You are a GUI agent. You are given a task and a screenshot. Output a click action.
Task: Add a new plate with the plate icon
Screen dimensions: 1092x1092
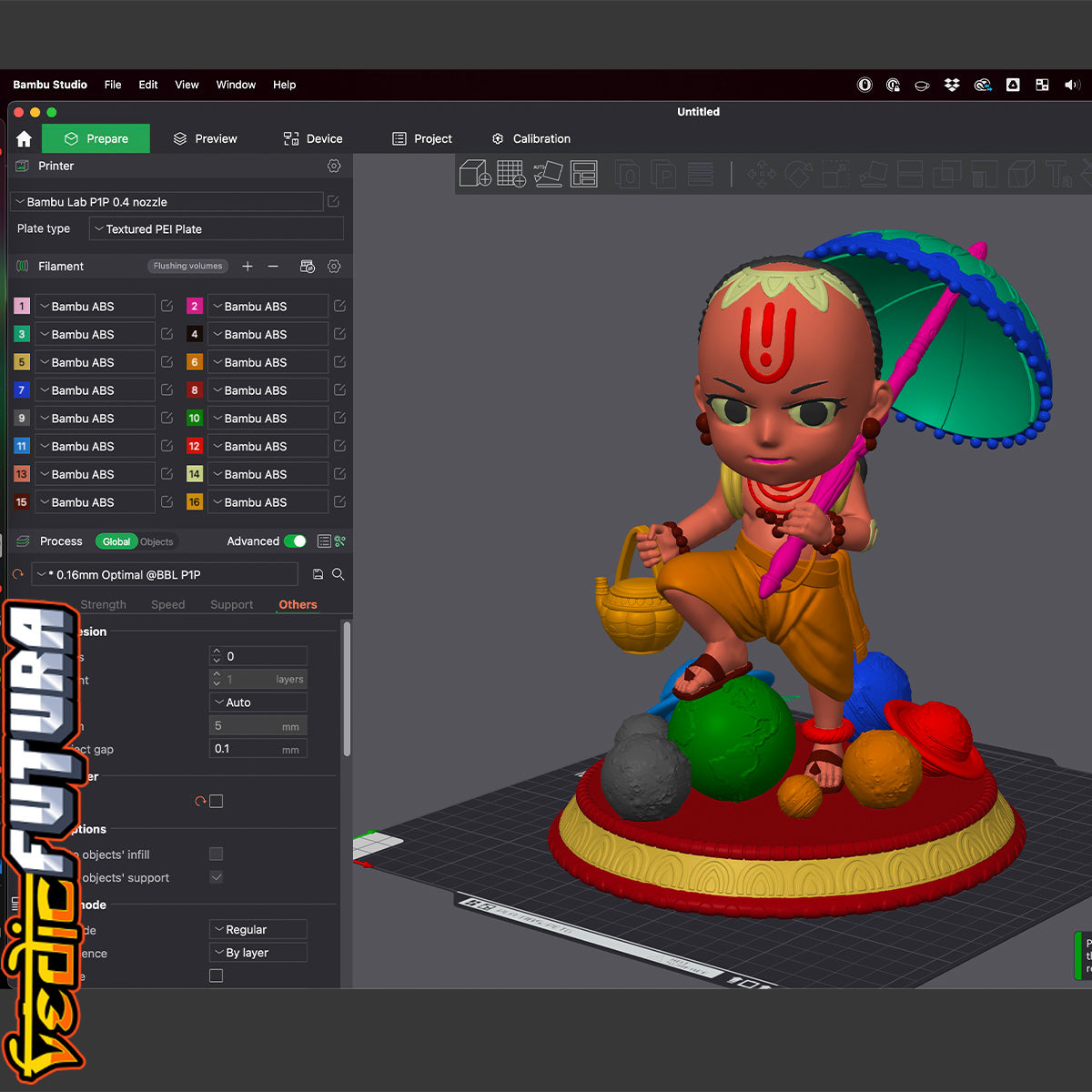(x=511, y=173)
